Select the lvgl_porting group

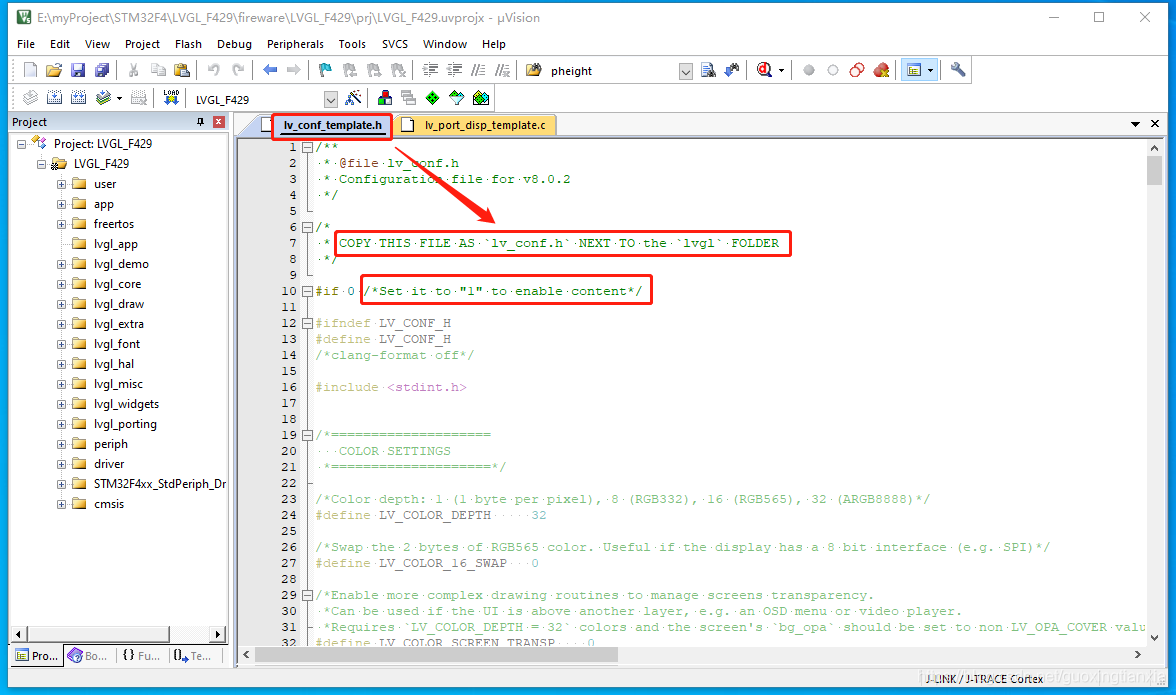click(125, 424)
